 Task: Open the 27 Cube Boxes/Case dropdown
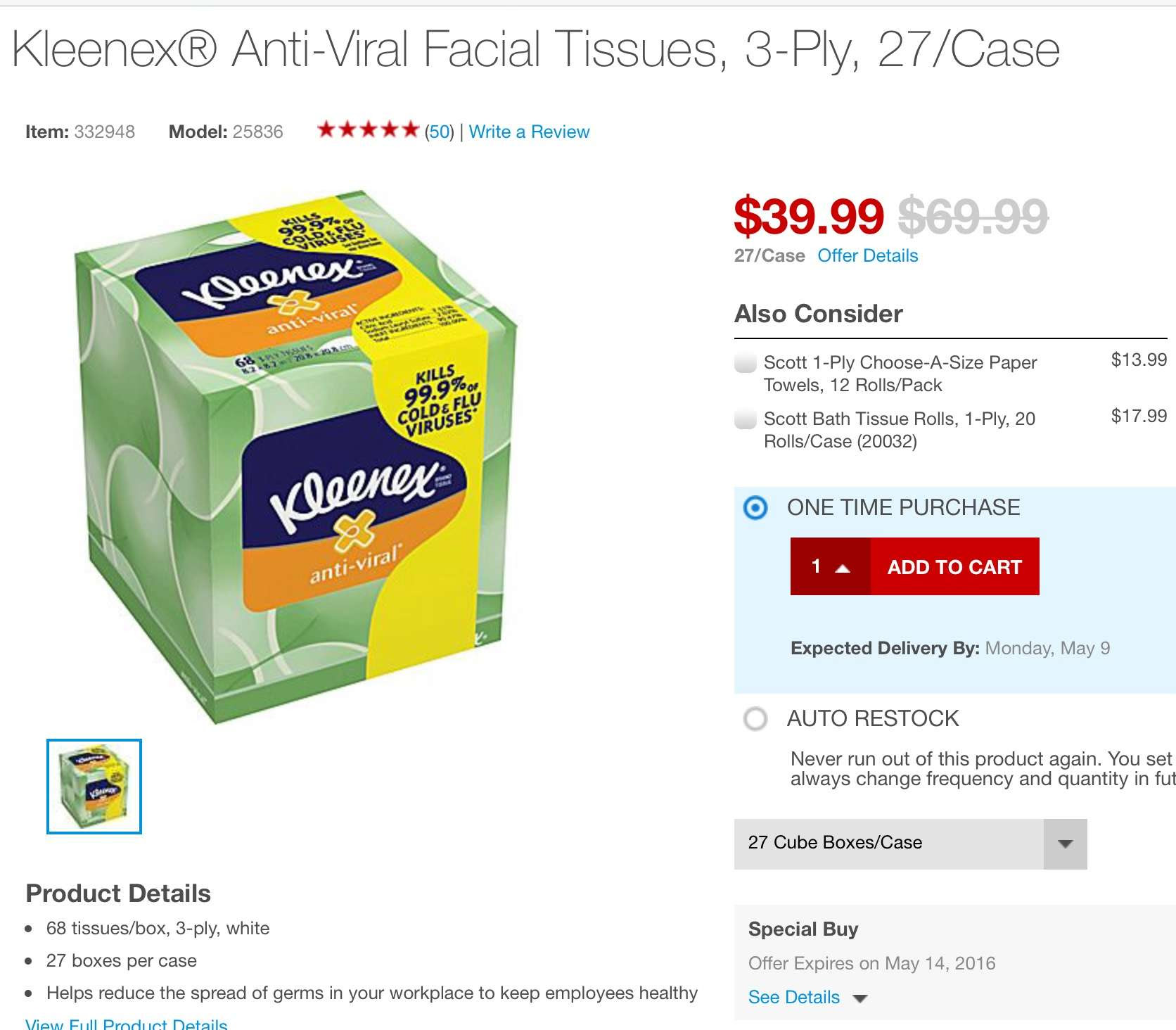910,844
